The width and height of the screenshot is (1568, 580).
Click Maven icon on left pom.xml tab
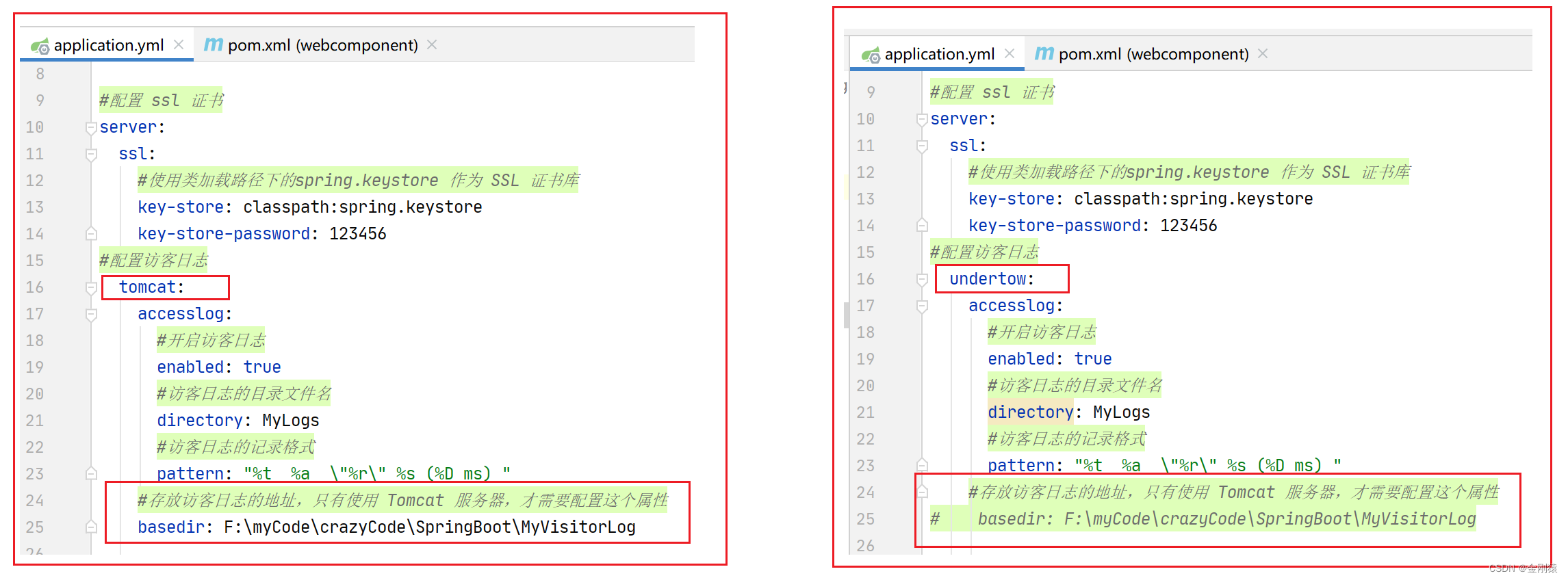coord(214,44)
